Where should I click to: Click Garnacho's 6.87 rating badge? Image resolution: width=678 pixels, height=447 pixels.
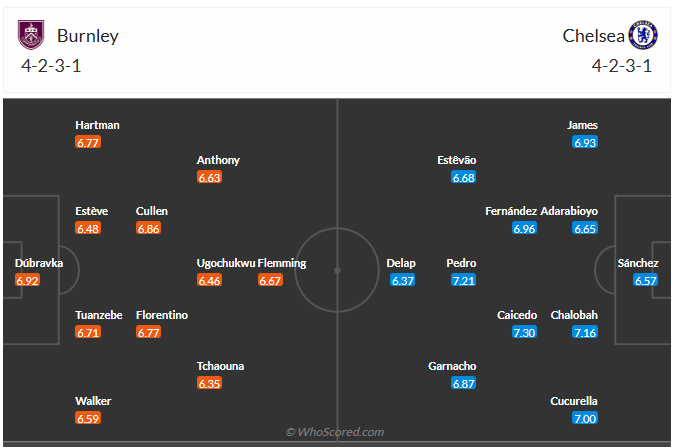(463, 384)
